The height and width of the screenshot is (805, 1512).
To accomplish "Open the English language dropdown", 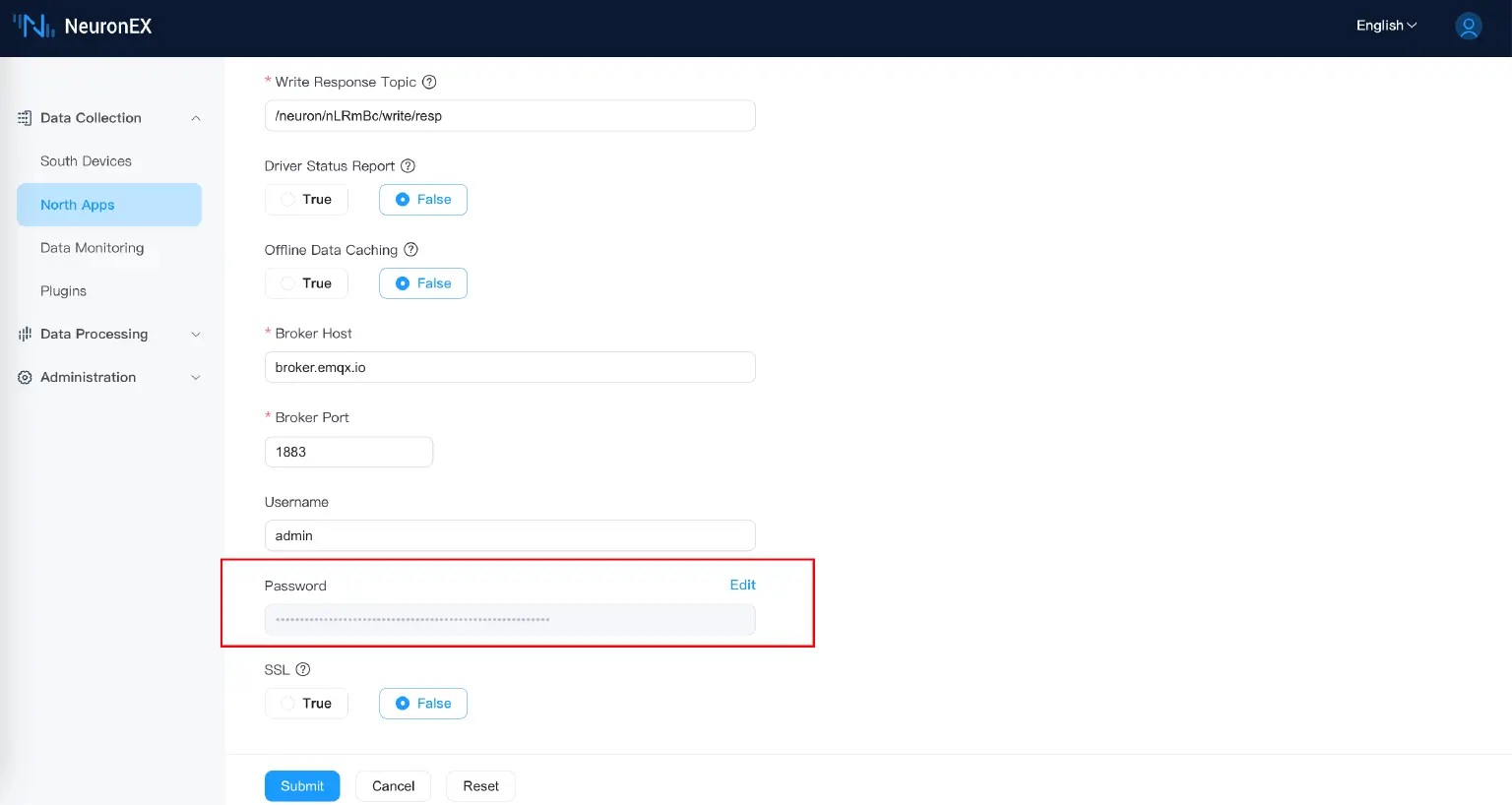I will [x=1385, y=26].
